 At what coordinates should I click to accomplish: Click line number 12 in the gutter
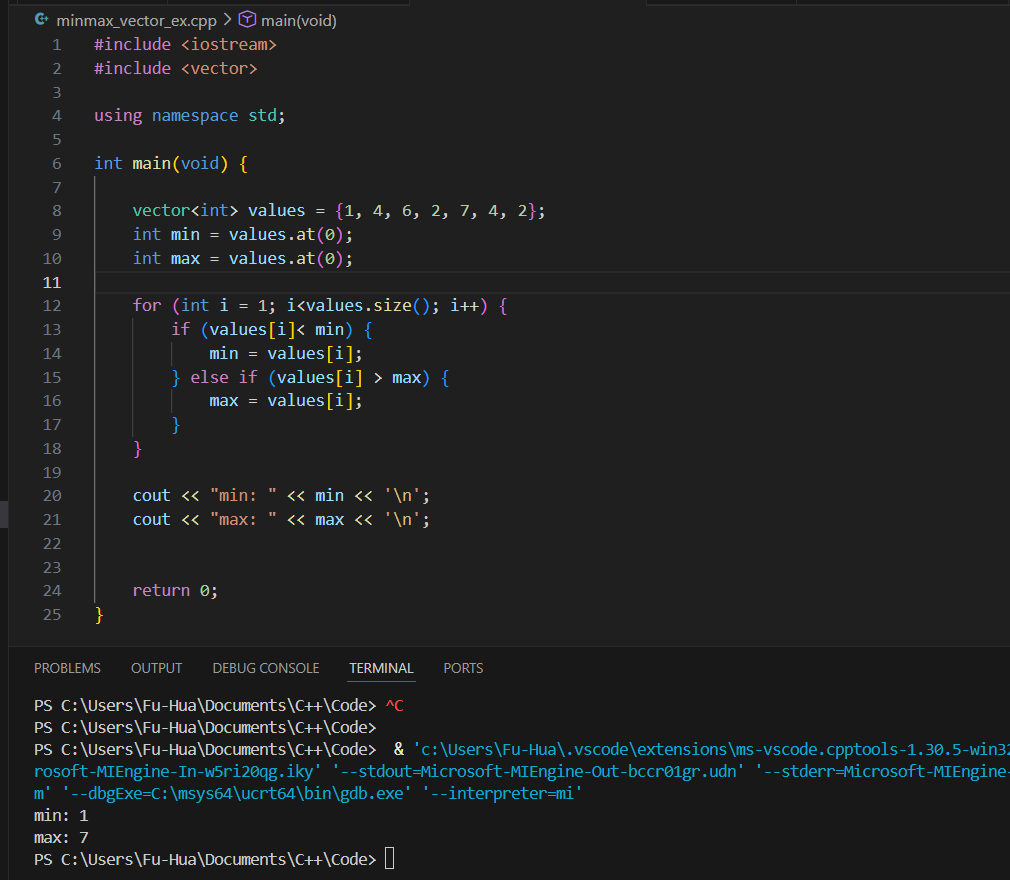click(x=52, y=306)
